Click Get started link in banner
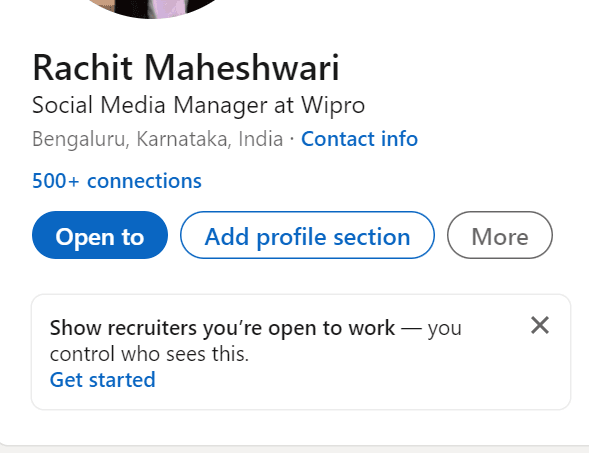This screenshot has height=453, width=589. pyautogui.click(x=103, y=379)
